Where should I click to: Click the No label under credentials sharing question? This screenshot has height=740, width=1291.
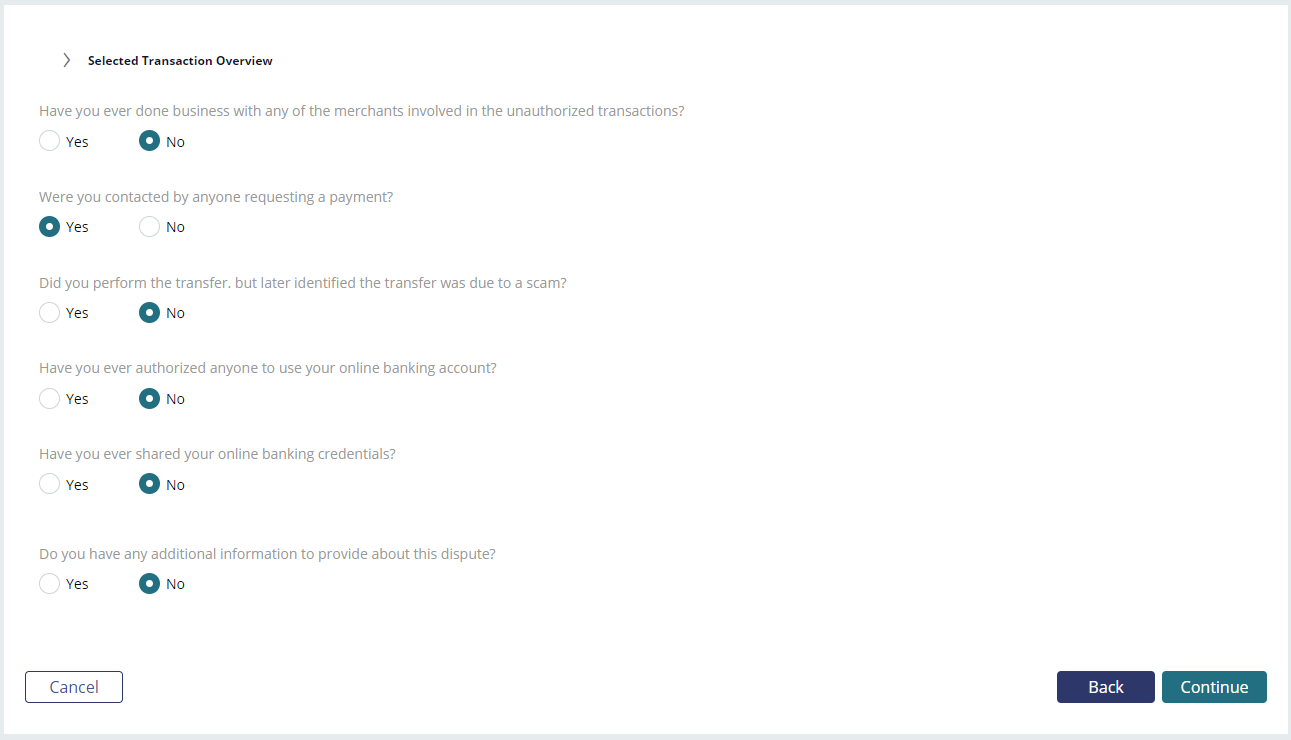(176, 485)
